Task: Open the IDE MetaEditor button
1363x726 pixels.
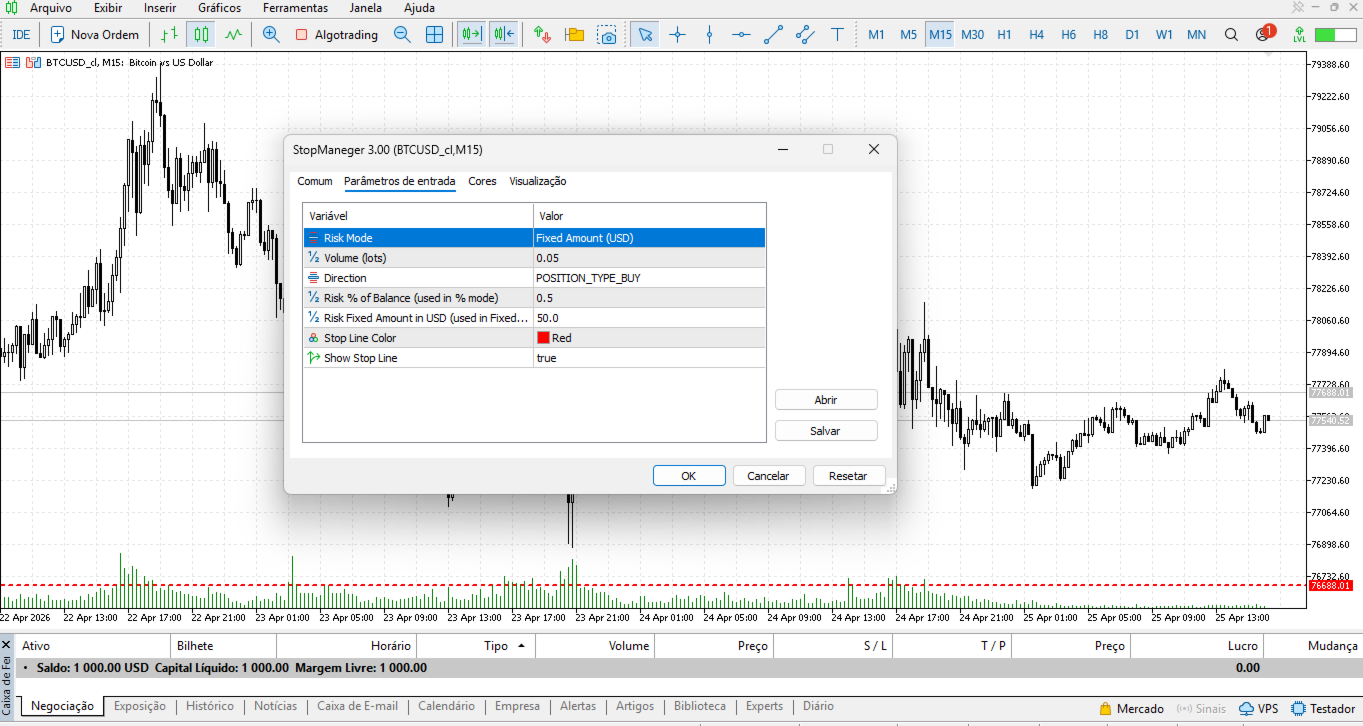Action: pos(21,35)
